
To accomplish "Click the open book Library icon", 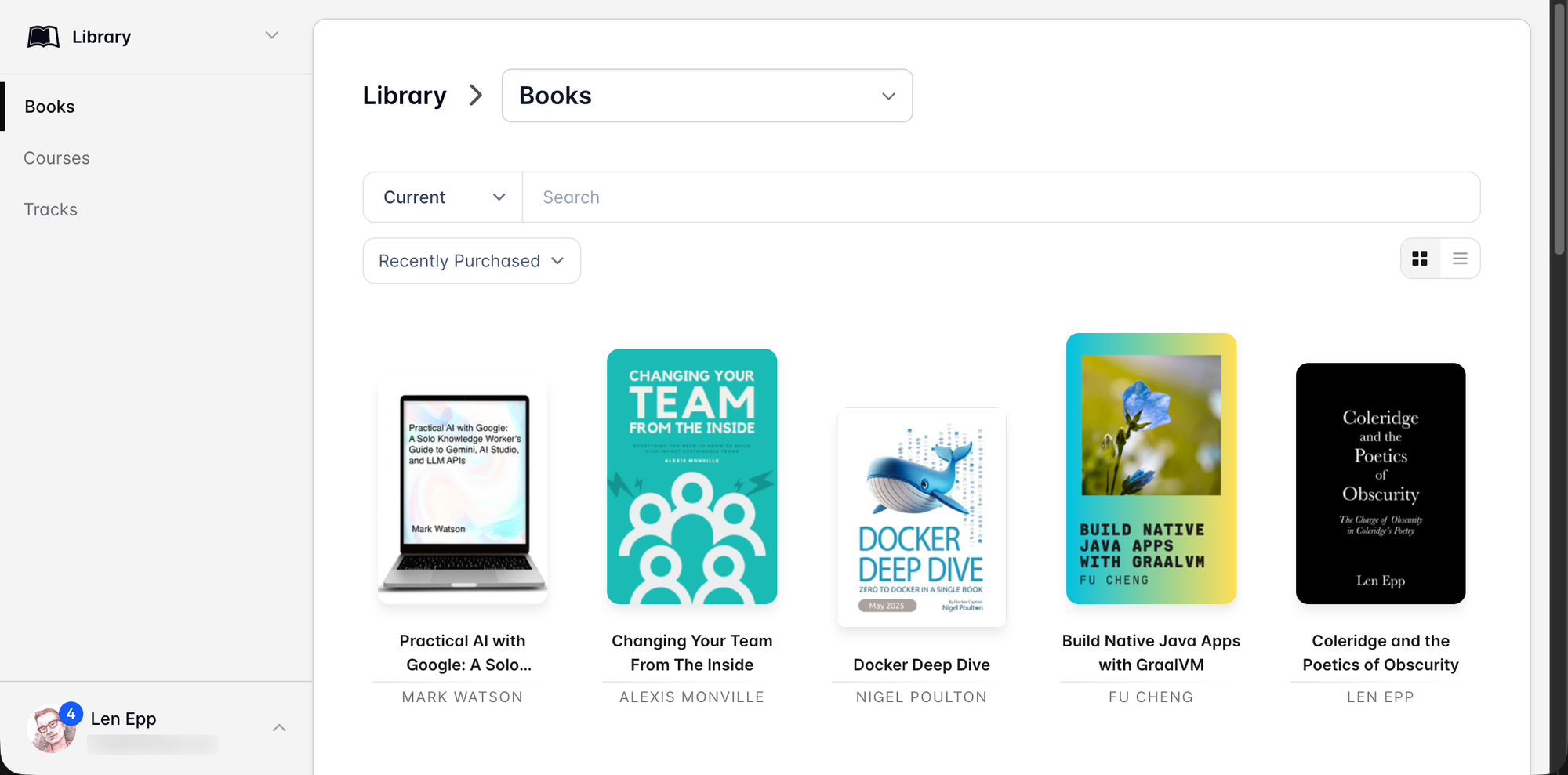I will coord(43,37).
